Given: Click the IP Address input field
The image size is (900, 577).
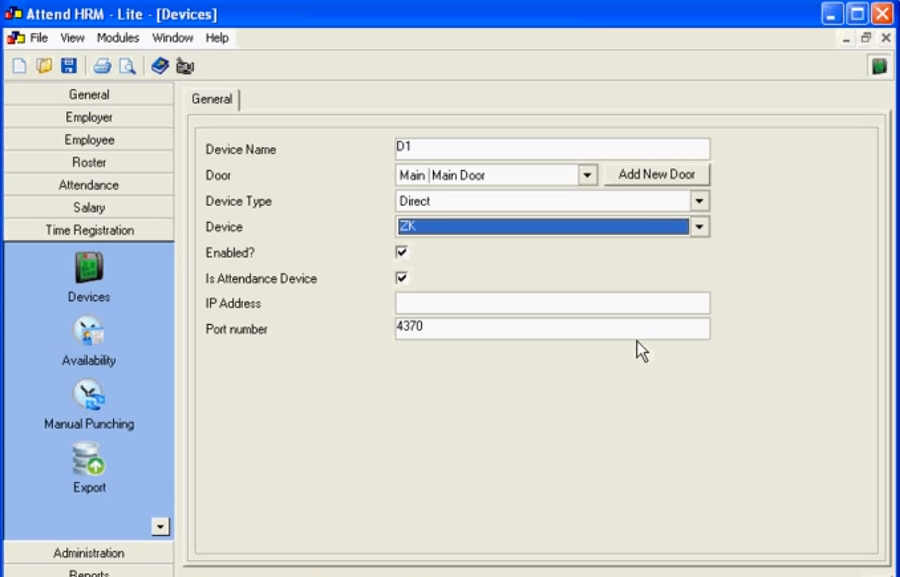Looking at the screenshot, I should (552, 303).
